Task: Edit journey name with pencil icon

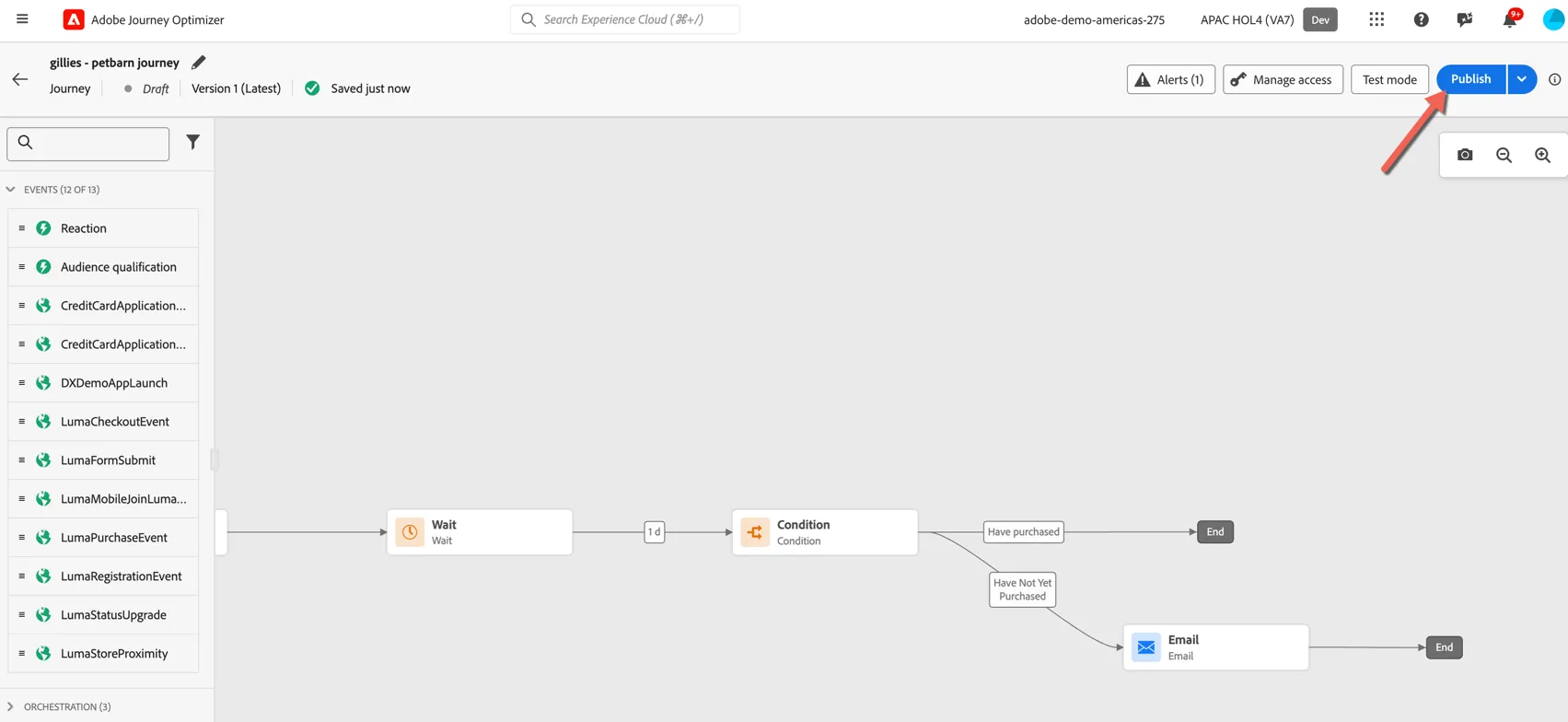Action: coord(198,63)
